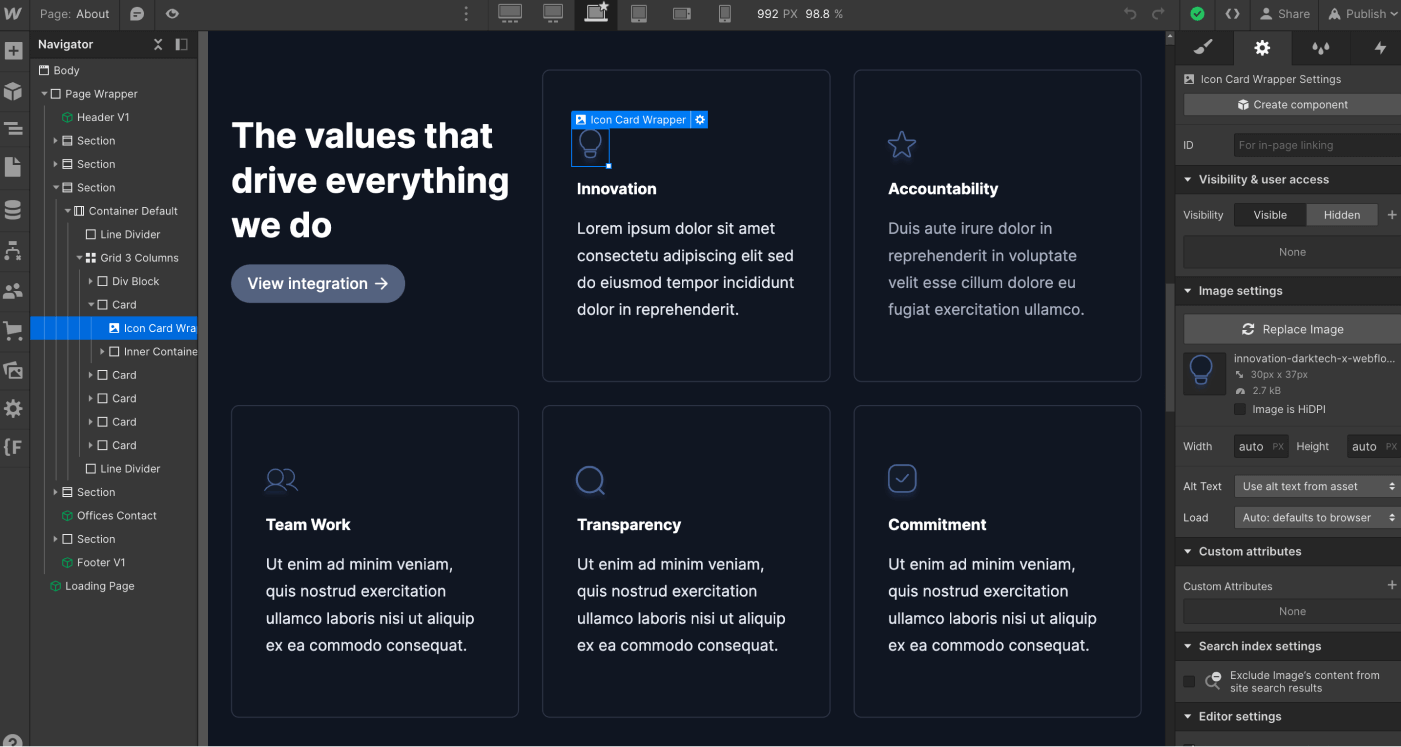Image resolution: width=1401 pixels, height=747 pixels.
Task: Toggle preview mode with the eye icon
Action: pyautogui.click(x=170, y=14)
